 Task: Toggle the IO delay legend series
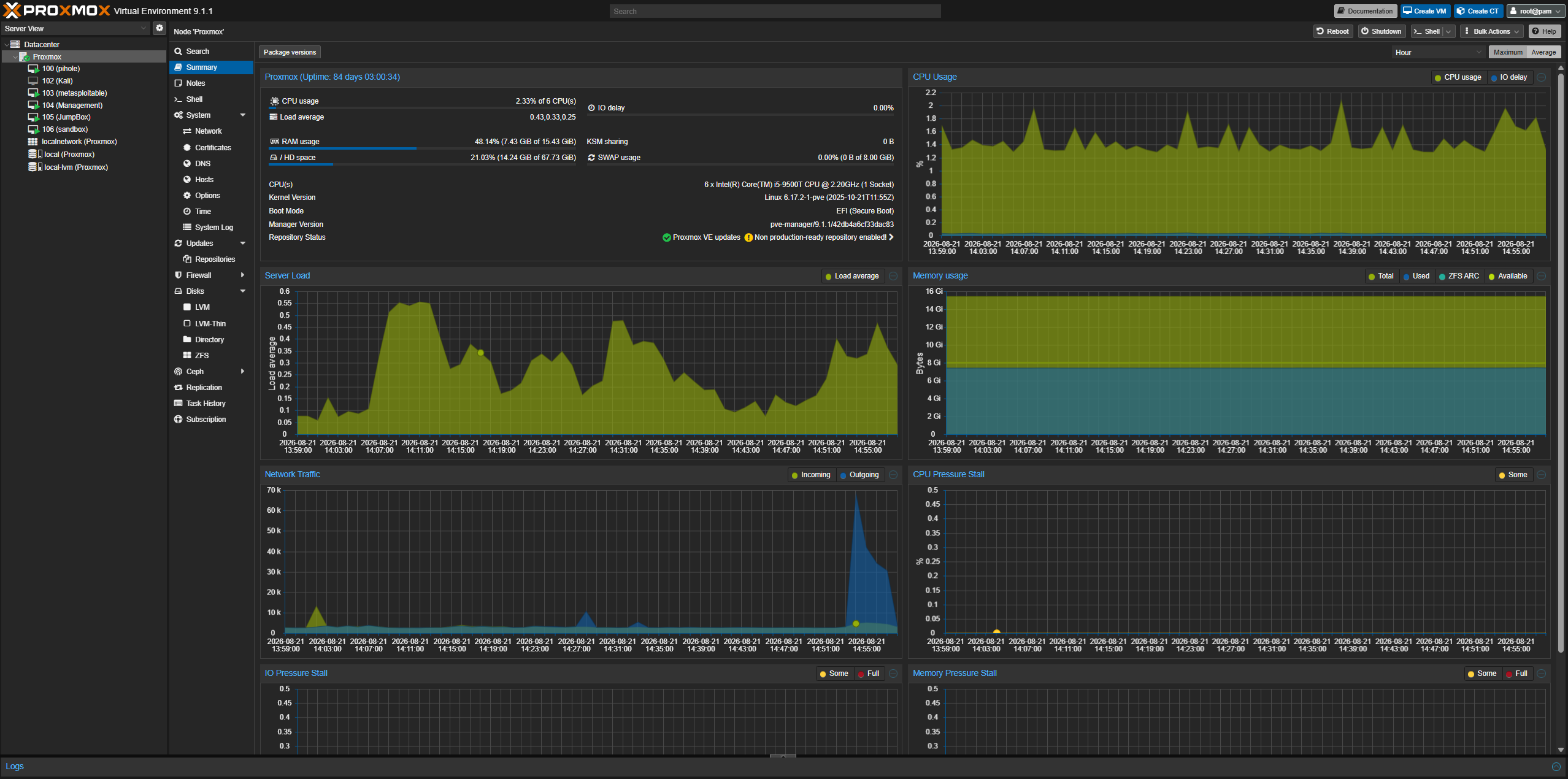(x=1510, y=77)
